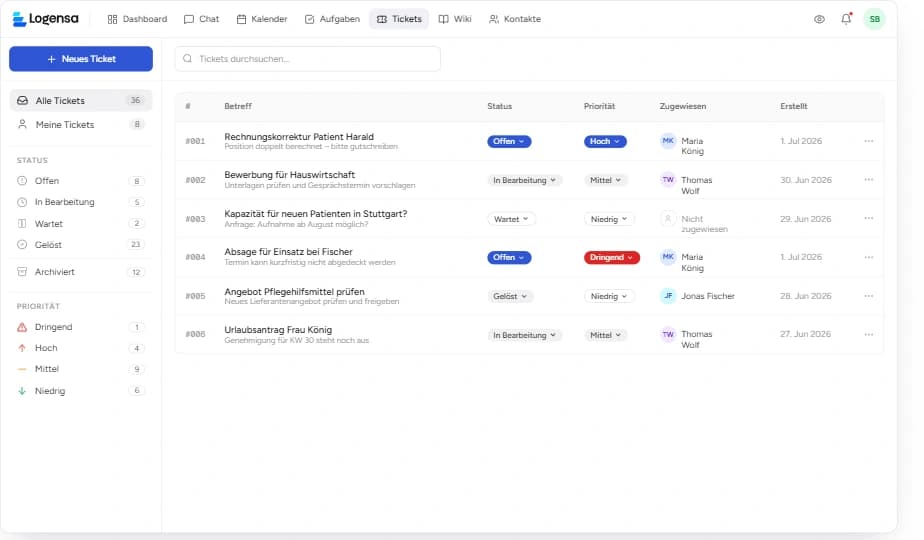
Task: Open ticket Rechnungskorrektur Patient Harald
Action: 299,137
